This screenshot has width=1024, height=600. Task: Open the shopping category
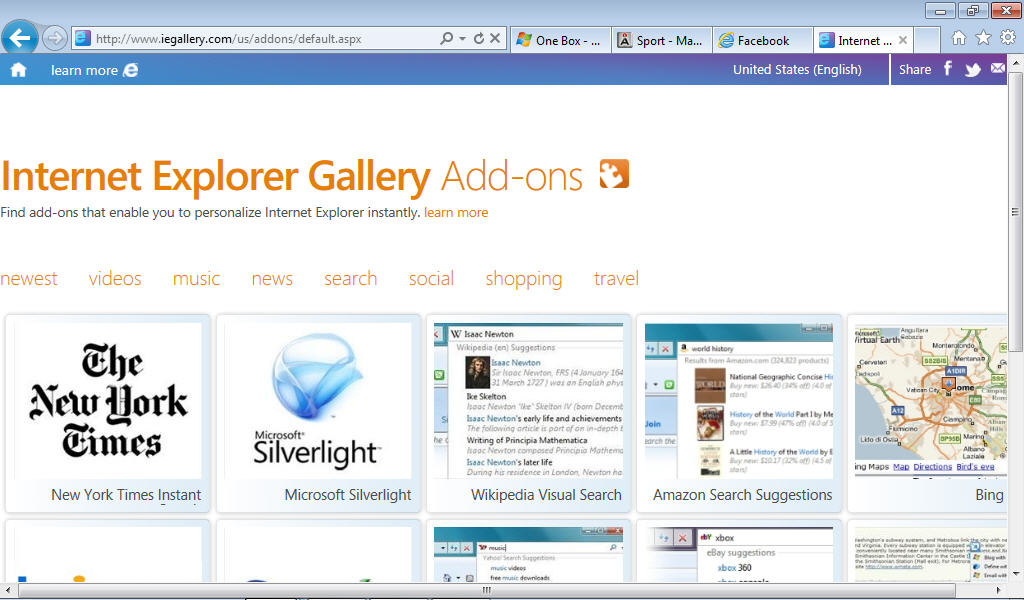click(524, 279)
